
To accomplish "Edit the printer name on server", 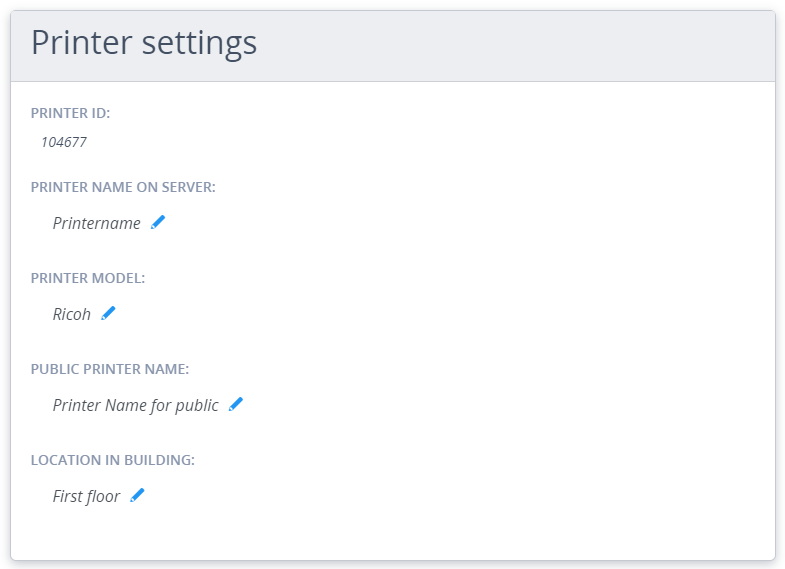I will [158, 222].
